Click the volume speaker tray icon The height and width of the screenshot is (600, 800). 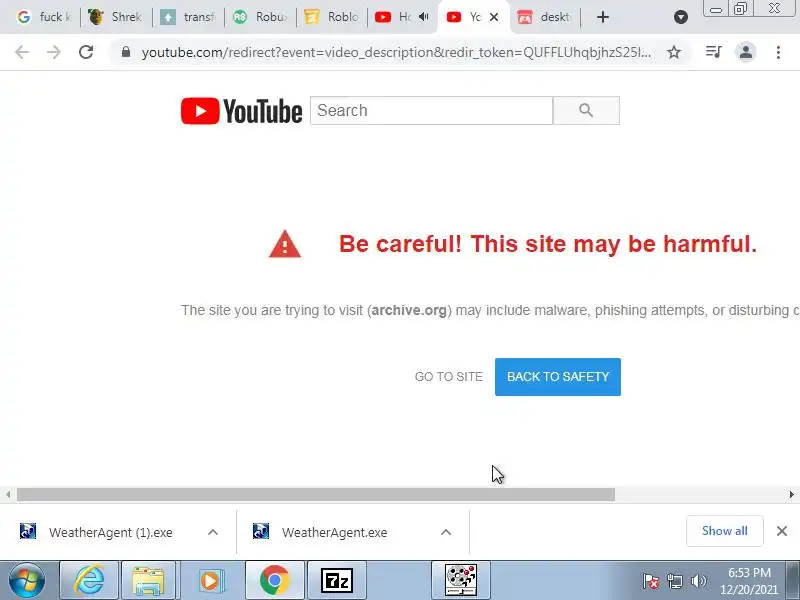coord(698,581)
